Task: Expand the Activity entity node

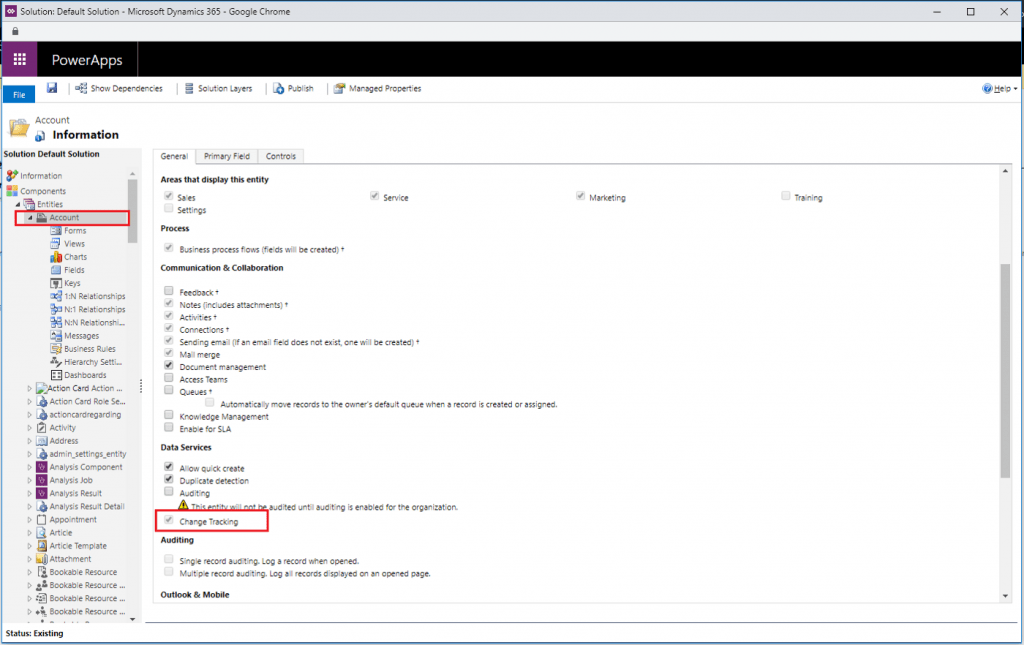Action: 29,428
